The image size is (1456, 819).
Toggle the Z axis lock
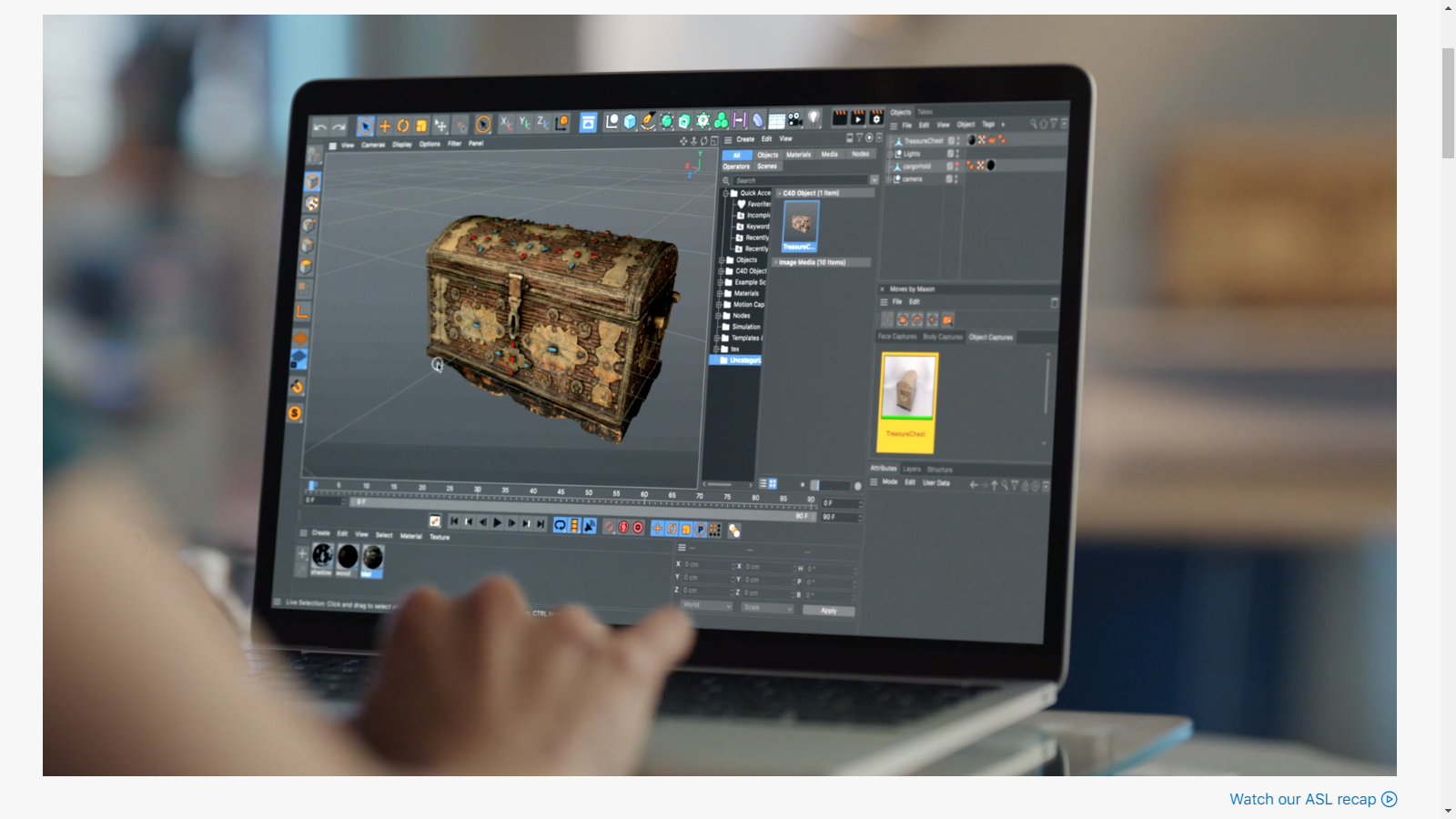coord(542,122)
